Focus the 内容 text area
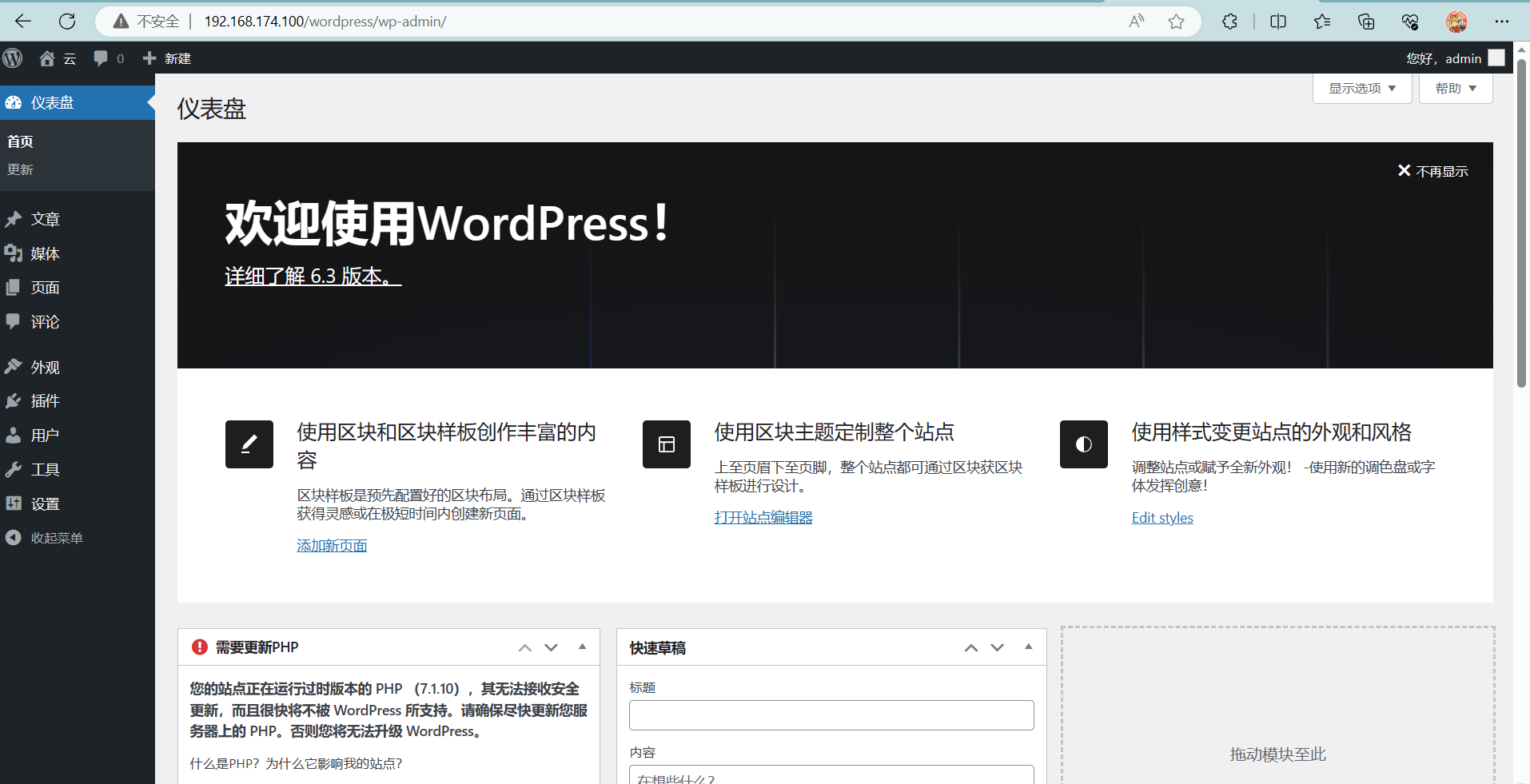 point(831,774)
